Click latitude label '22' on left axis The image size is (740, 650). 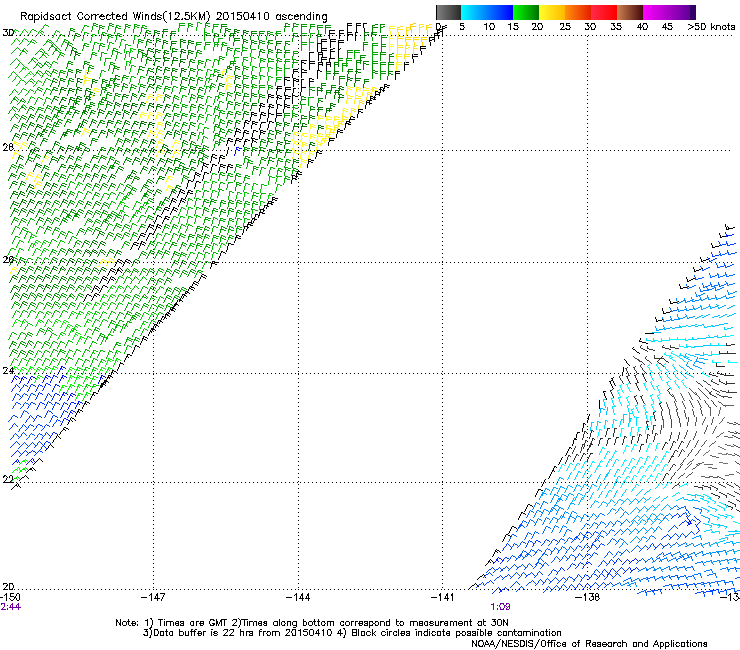[8, 479]
